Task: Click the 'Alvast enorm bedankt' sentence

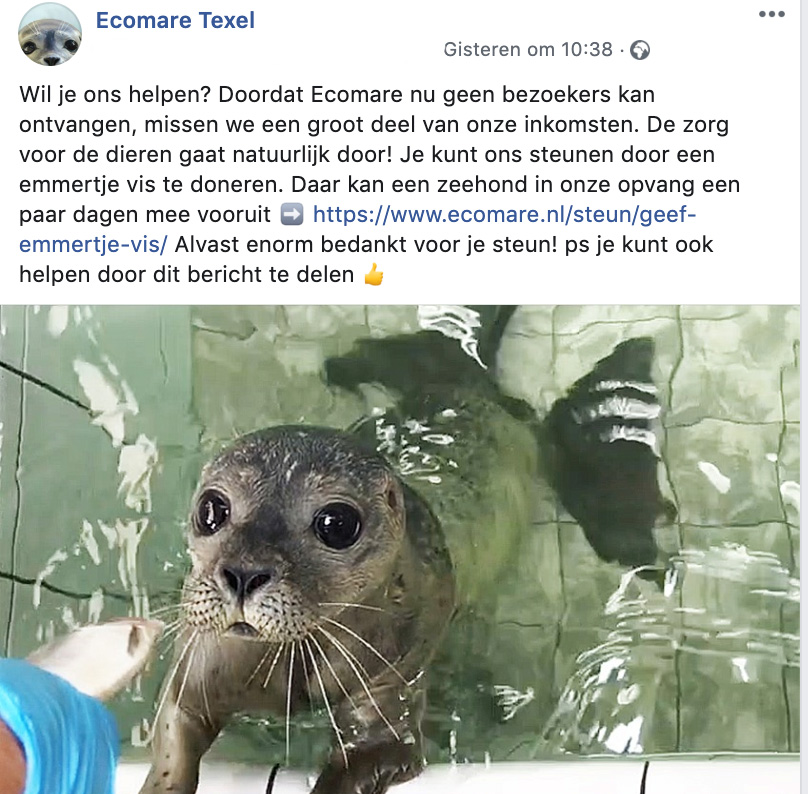Action: click(366, 244)
